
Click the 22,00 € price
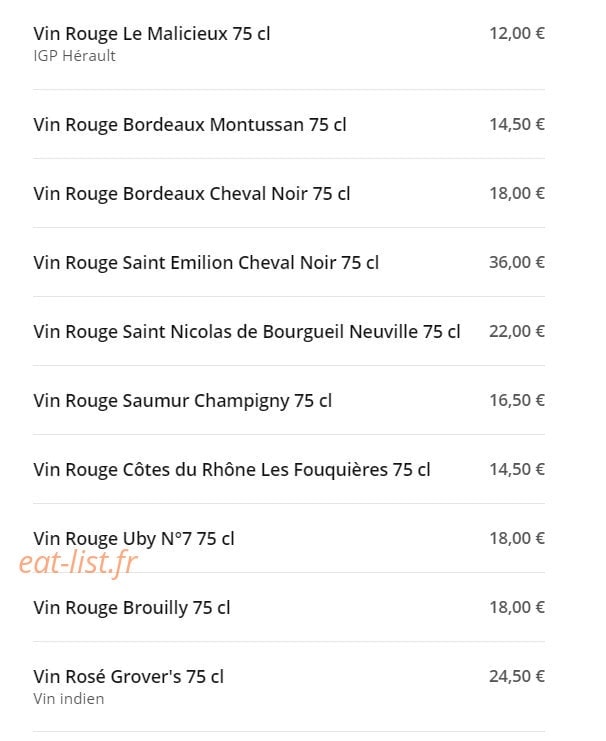517,331
